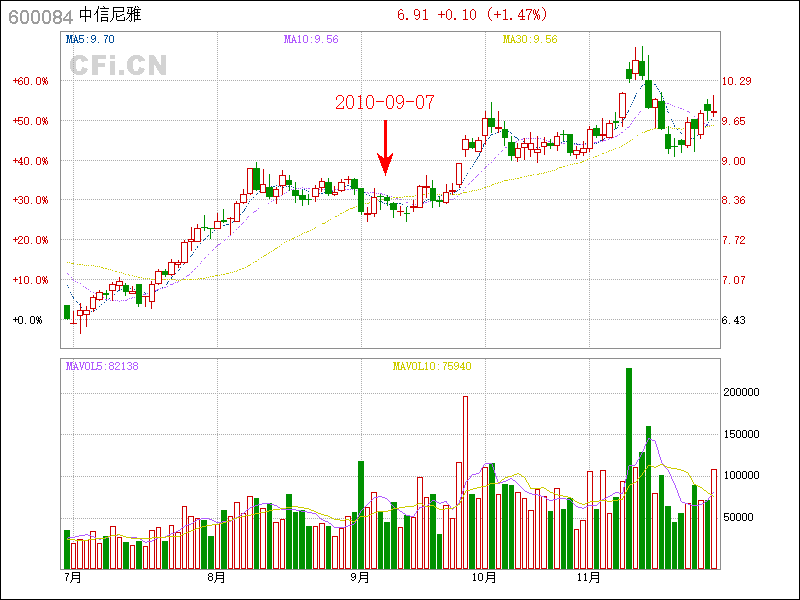Click the 7月 month label
800x600 pixels.
[73, 578]
